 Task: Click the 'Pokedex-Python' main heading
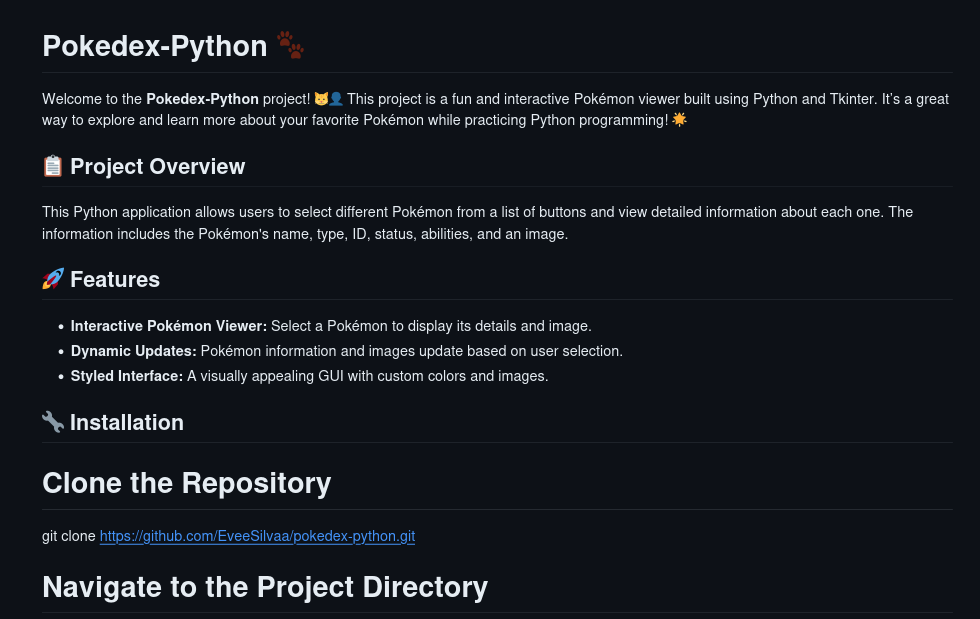tap(155, 46)
